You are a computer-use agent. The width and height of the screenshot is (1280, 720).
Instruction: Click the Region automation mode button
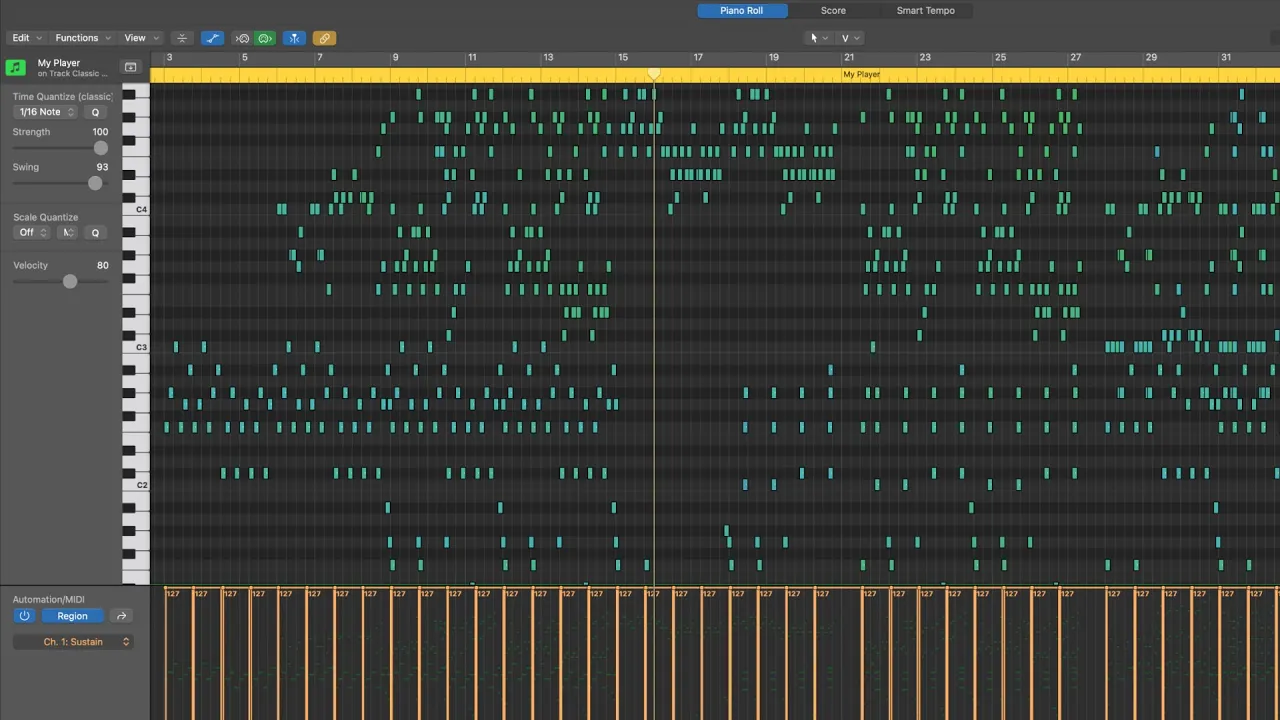pyautogui.click(x=72, y=616)
